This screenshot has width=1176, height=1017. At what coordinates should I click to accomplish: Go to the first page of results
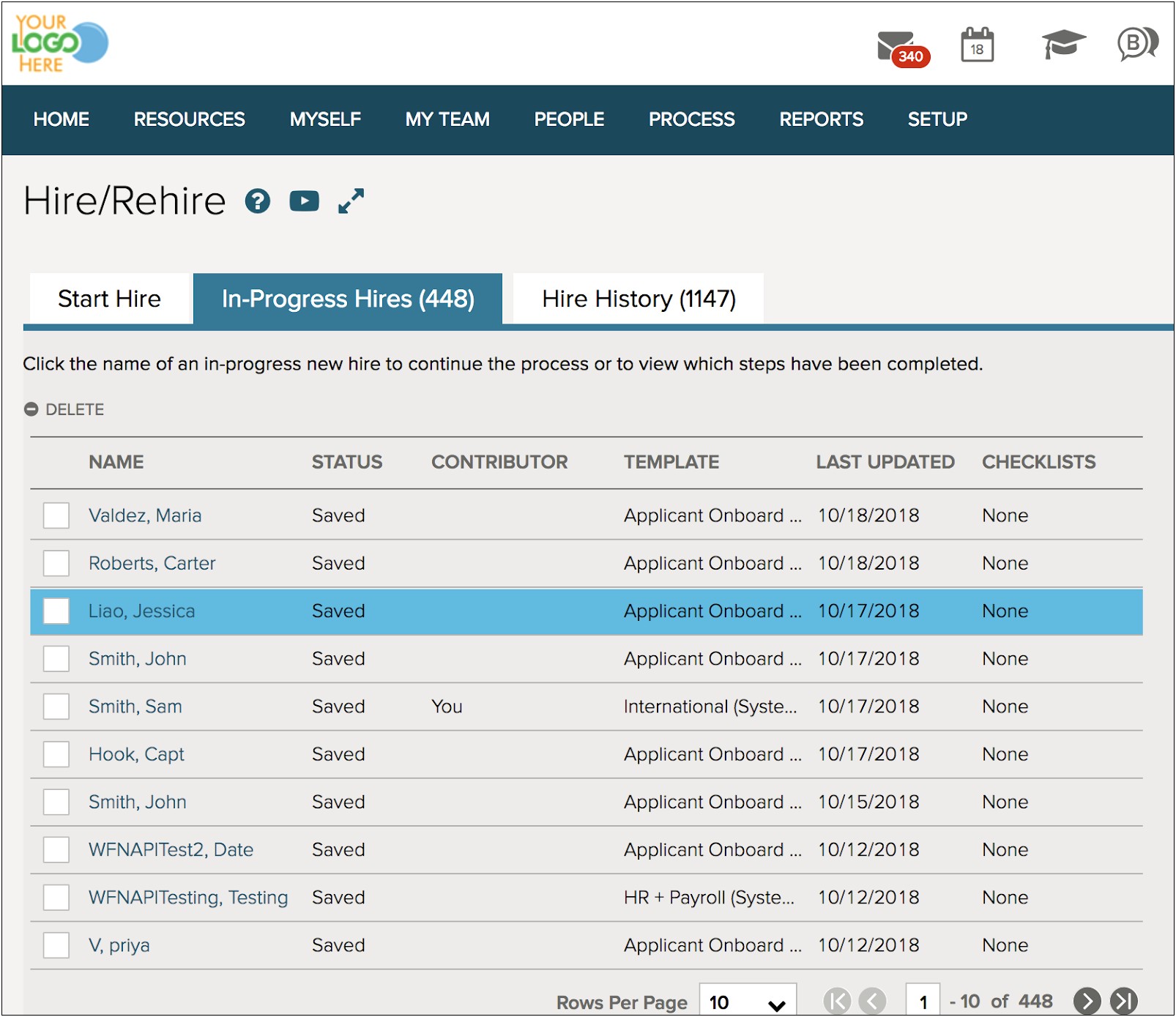tap(837, 1001)
